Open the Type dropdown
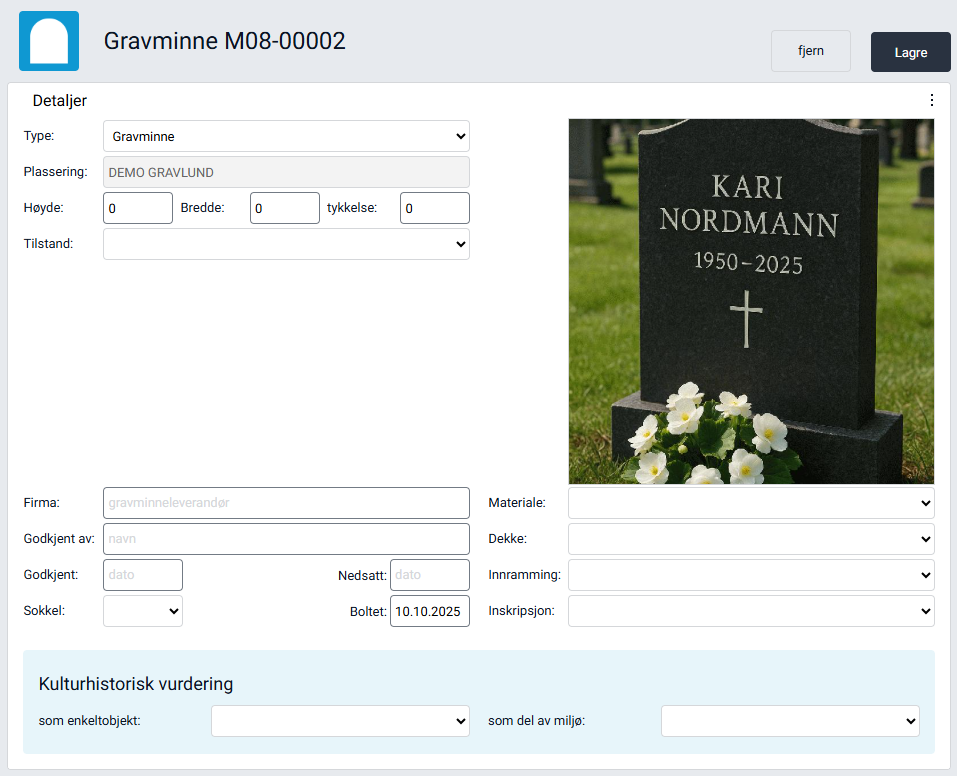The image size is (957, 776). (x=286, y=136)
